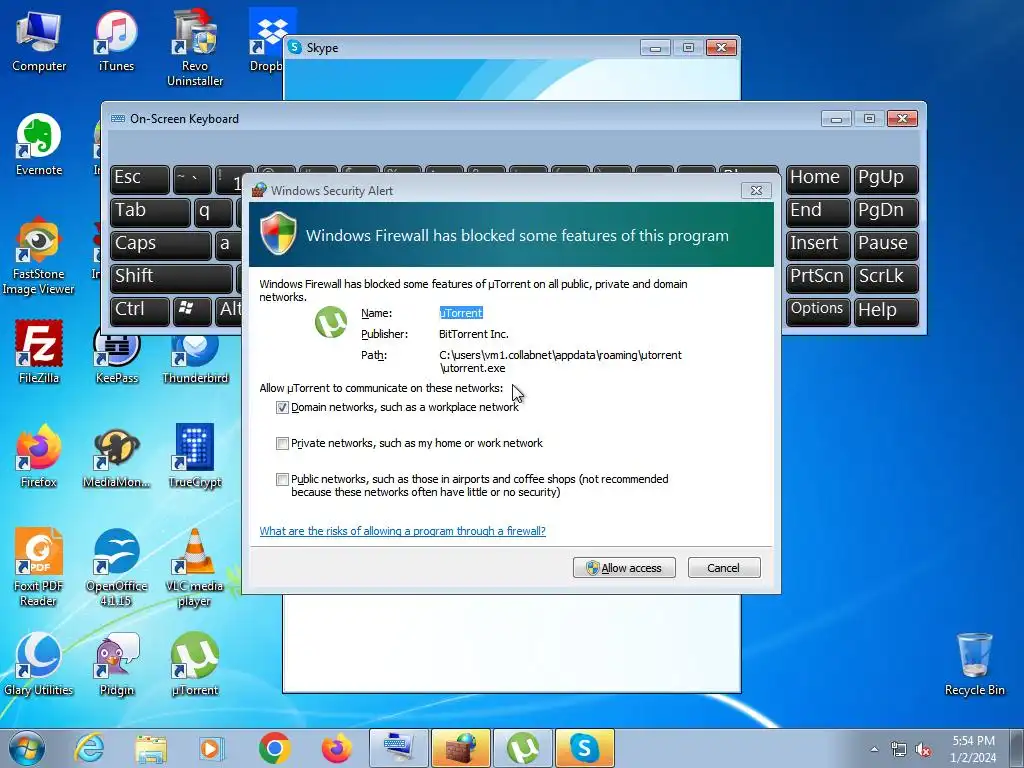
Task: Open OpenOffice 4.1.15 desktop shortcut
Action: click(116, 567)
